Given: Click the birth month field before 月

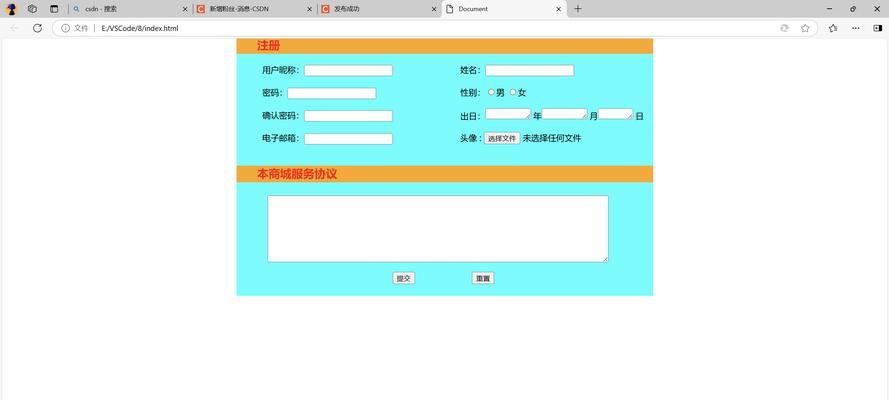Looking at the screenshot, I should click(565, 114).
